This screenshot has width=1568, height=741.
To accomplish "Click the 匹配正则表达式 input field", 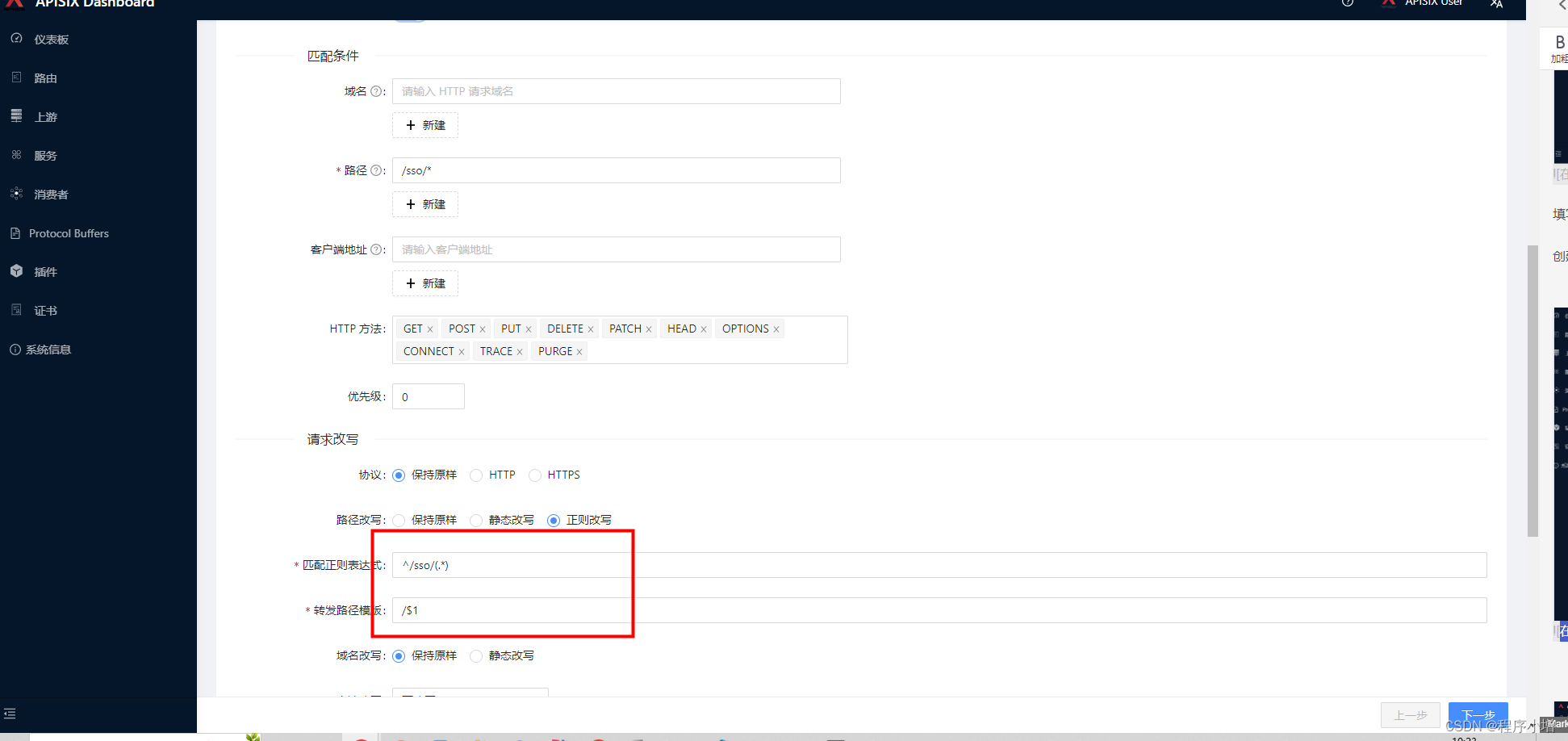I will pos(939,565).
